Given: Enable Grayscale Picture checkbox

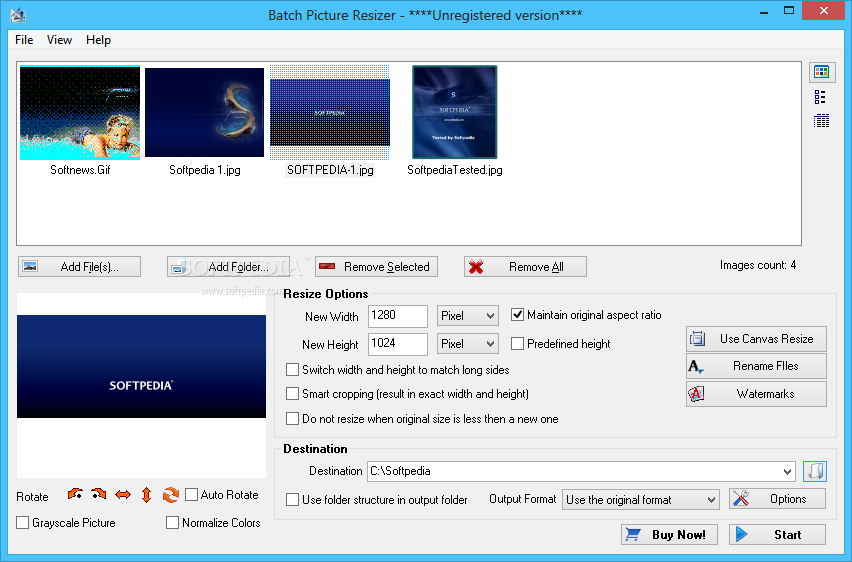Looking at the screenshot, I should 22,522.
